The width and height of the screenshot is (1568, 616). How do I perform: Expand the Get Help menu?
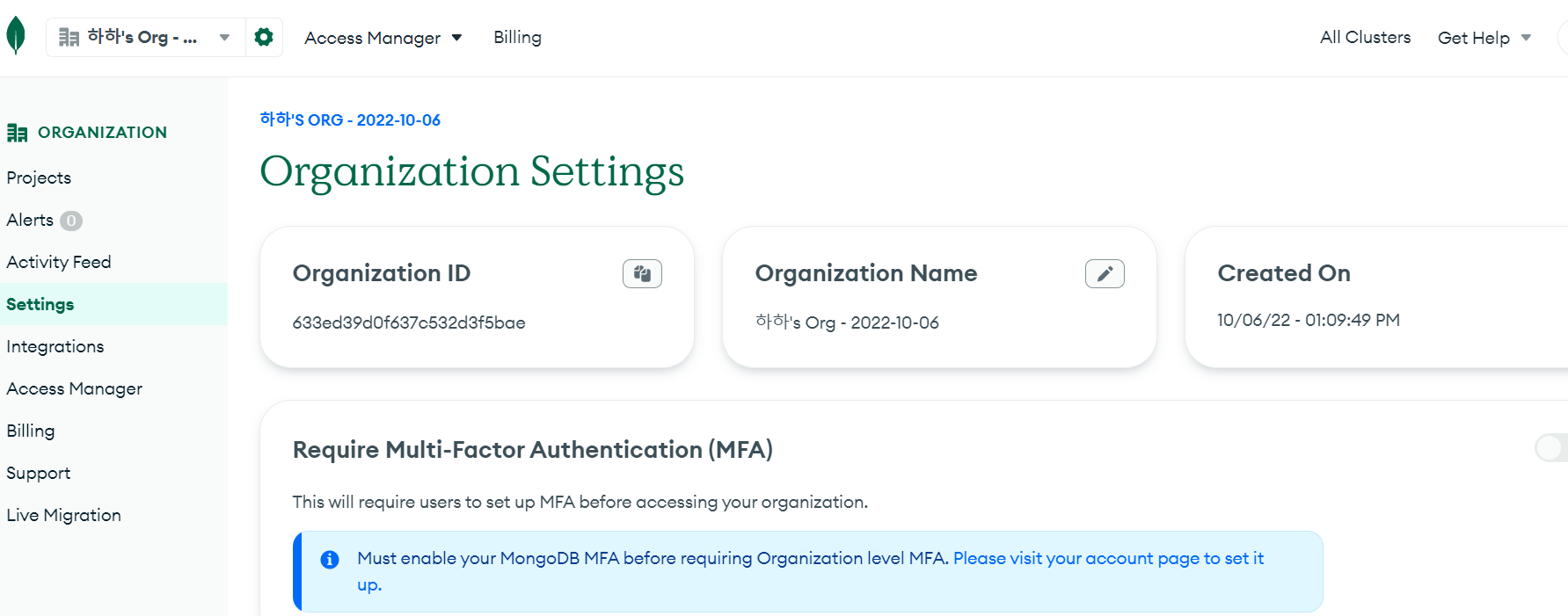(x=1484, y=38)
